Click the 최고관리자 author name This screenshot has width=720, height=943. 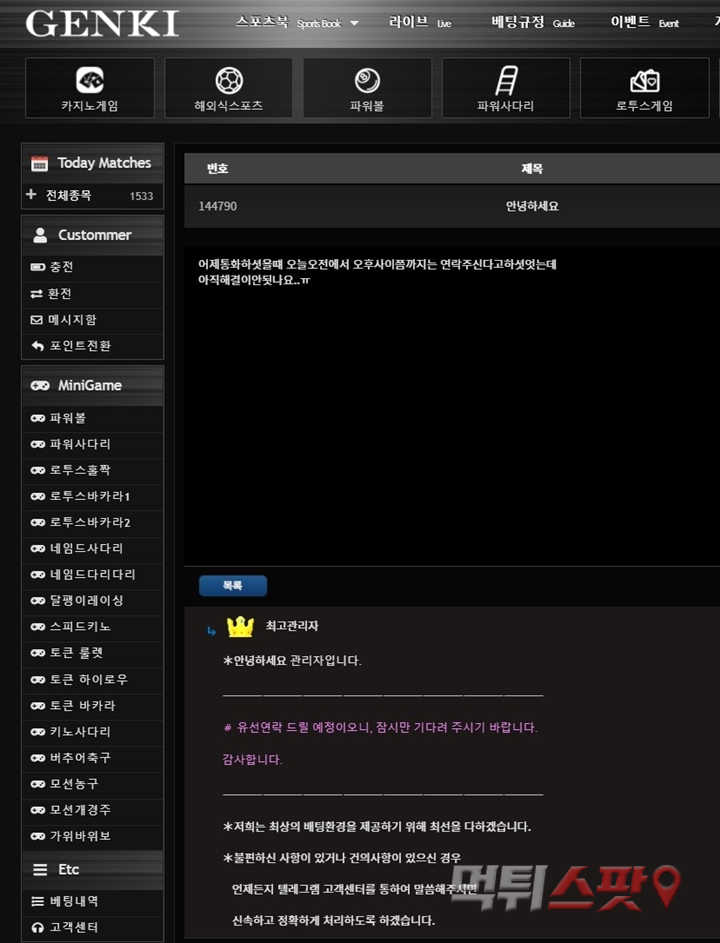pos(292,626)
